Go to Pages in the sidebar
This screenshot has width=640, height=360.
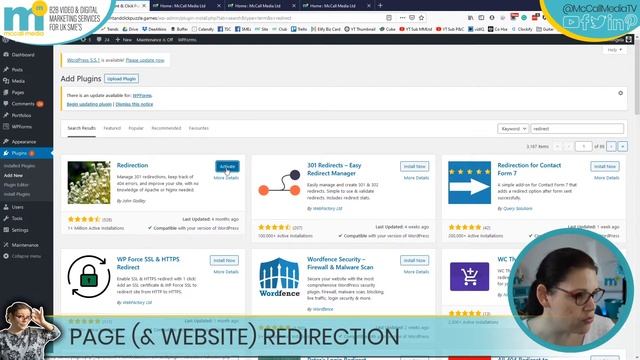click(18, 93)
